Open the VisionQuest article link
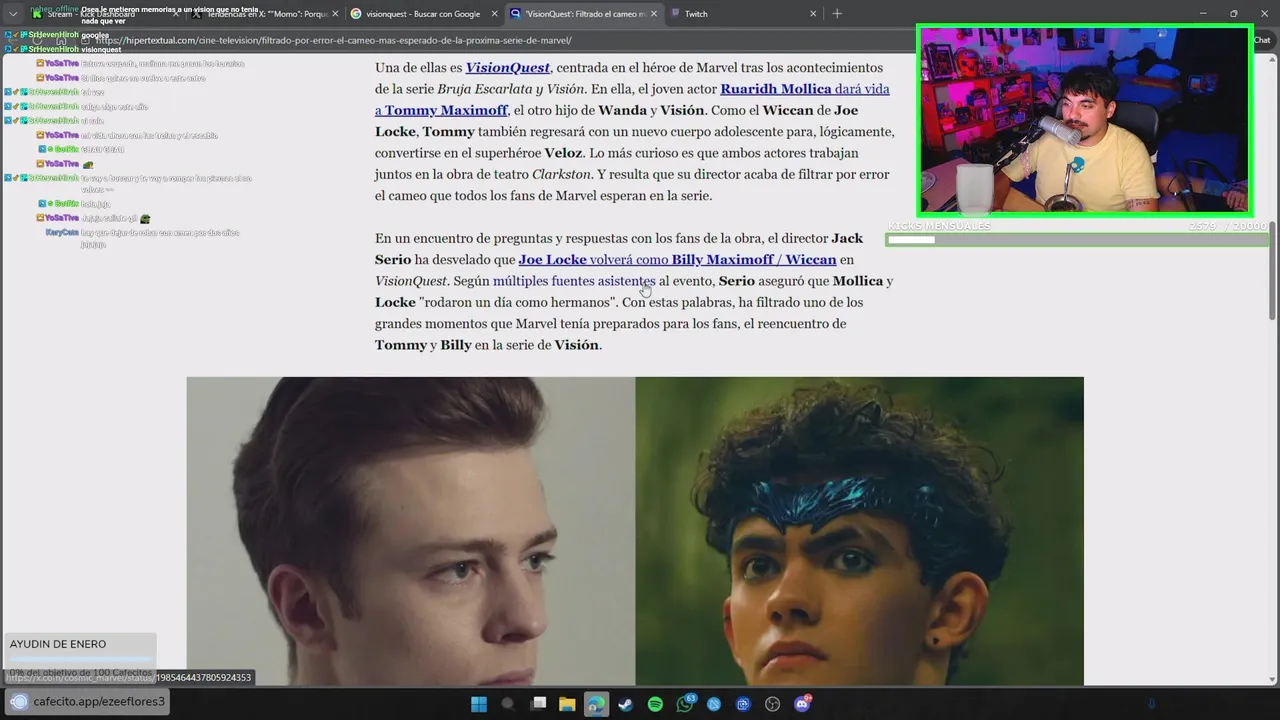The image size is (1280, 720). [x=507, y=67]
